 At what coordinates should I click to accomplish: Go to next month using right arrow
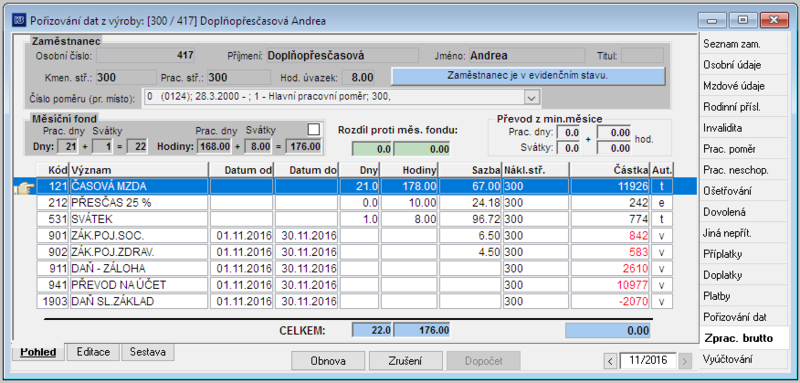pos(685,361)
